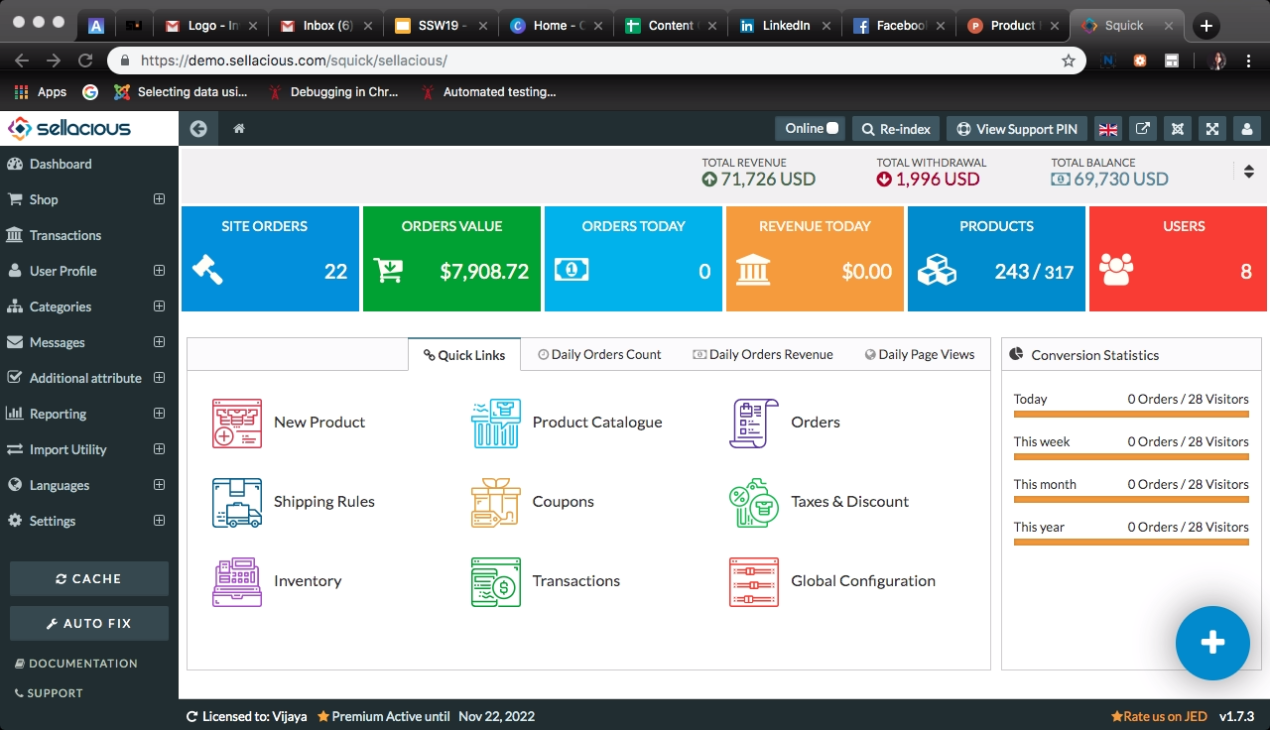Open the Transactions dollar icon
Viewport: 1270px width, 730px height.
pyautogui.click(x=496, y=582)
